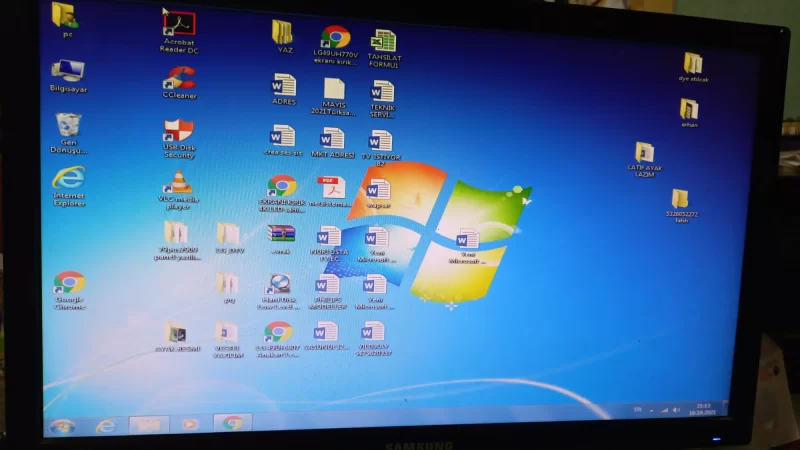Open EKRANI KIRIK 4K LED Chrome shortcut
800x450 pixels.
click(x=282, y=193)
